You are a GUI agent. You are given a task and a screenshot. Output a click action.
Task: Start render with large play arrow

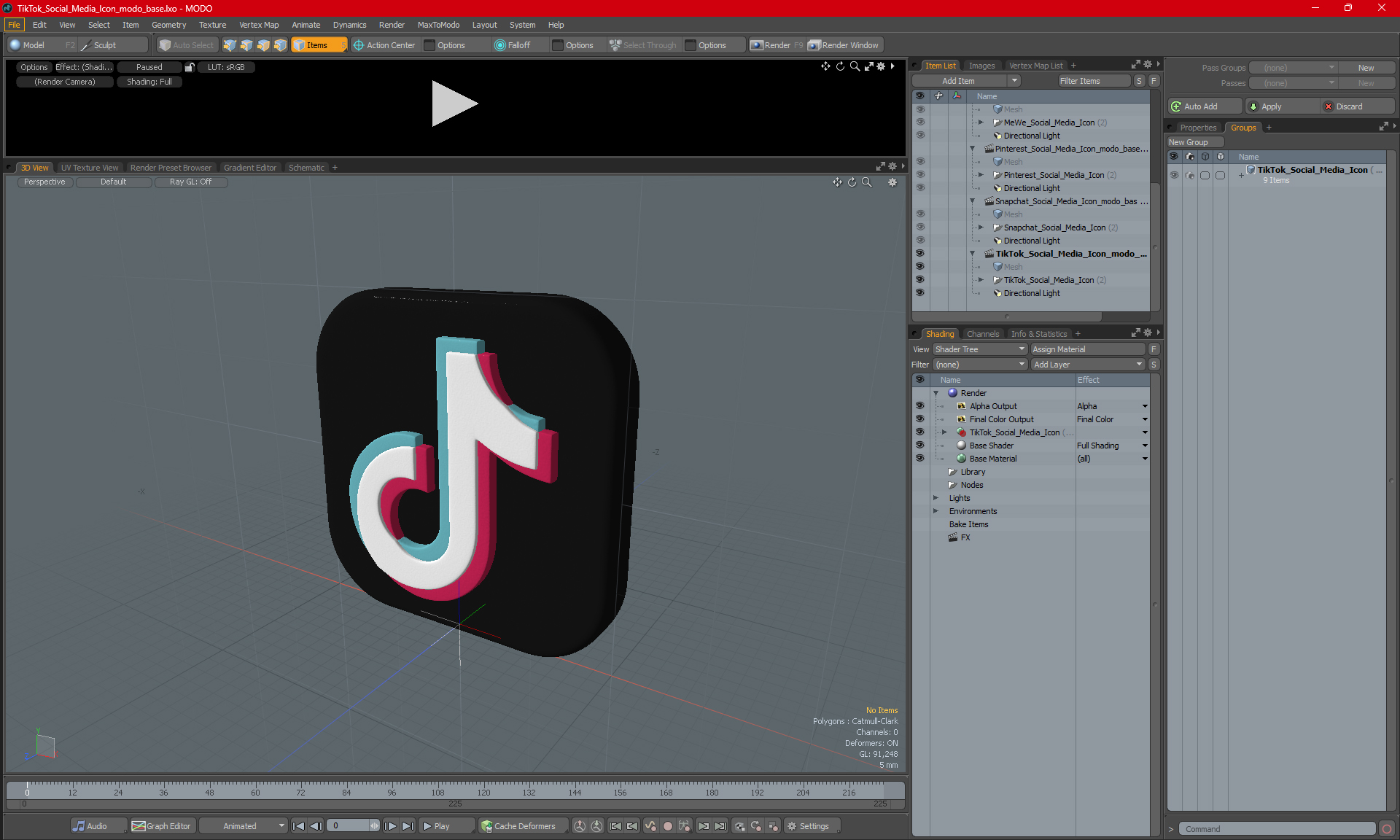coord(454,104)
